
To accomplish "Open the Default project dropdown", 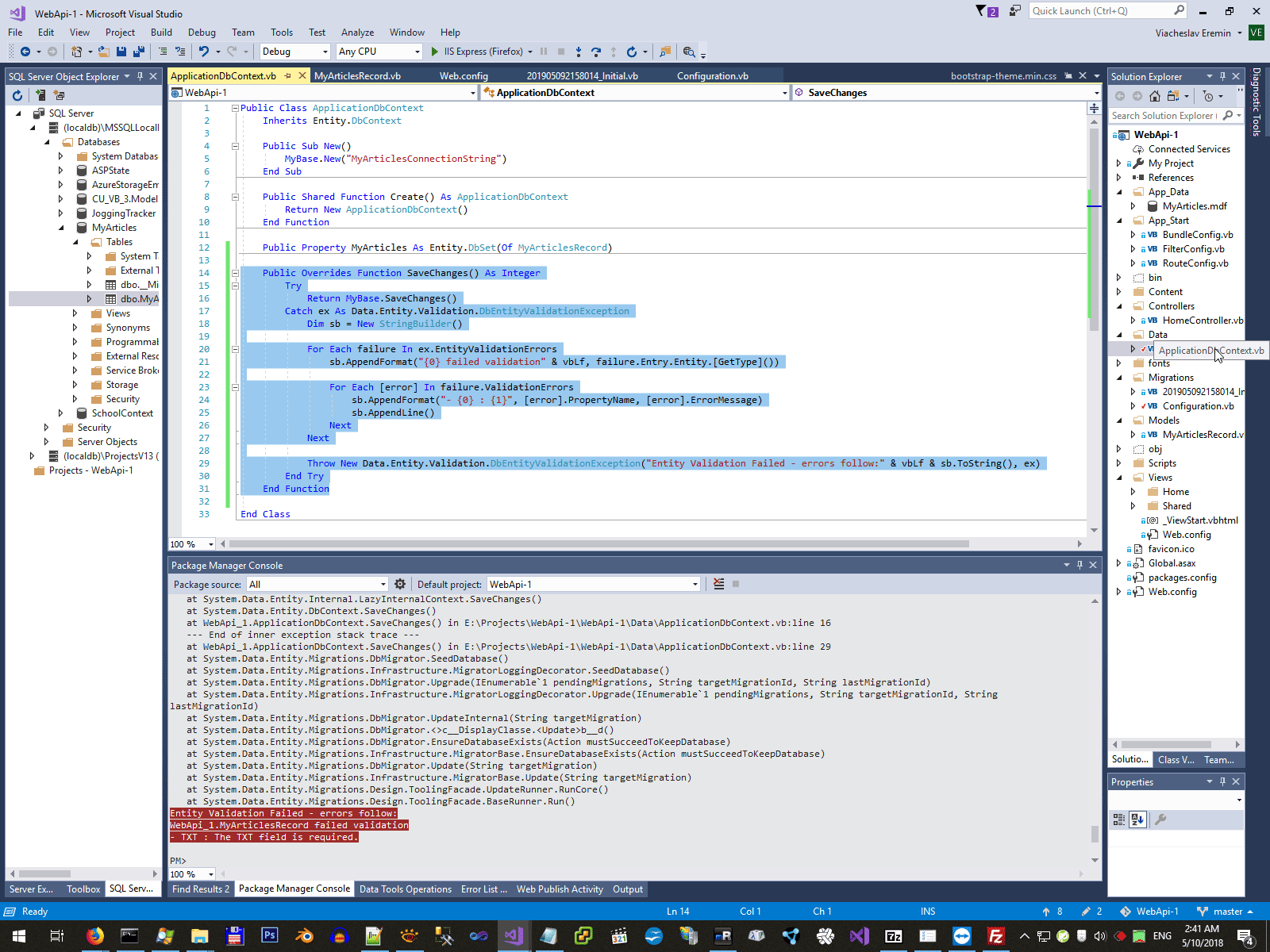I will 594,585.
